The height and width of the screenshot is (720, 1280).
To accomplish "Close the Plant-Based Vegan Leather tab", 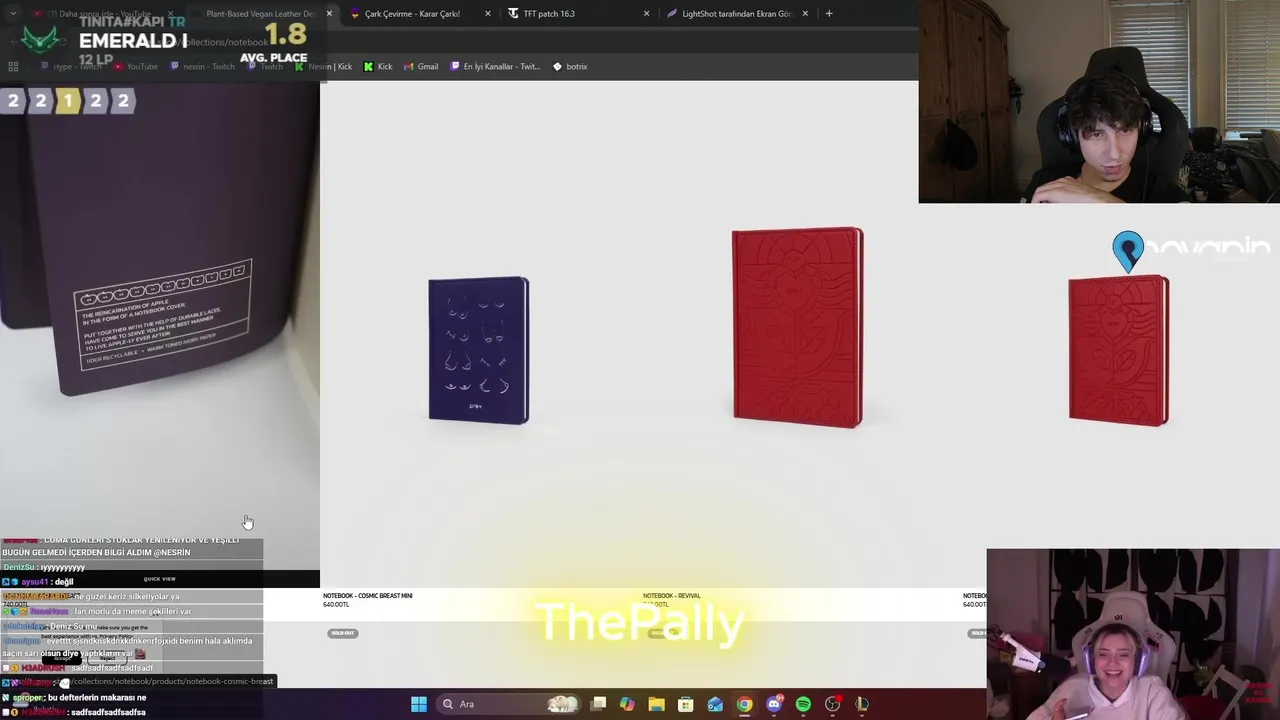I will pyautogui.click(x=329, y=14).
